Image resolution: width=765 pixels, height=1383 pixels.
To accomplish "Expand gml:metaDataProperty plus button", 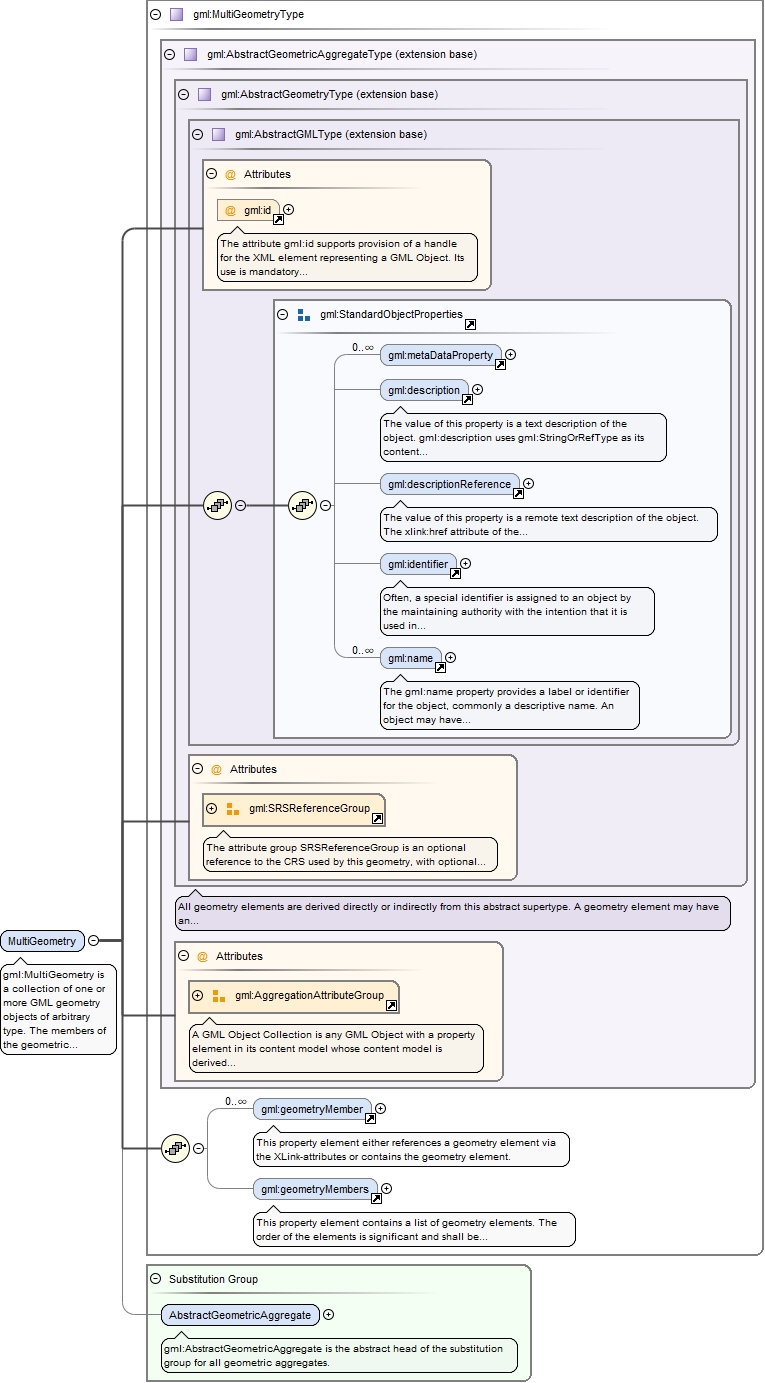I will pos(511,354).
